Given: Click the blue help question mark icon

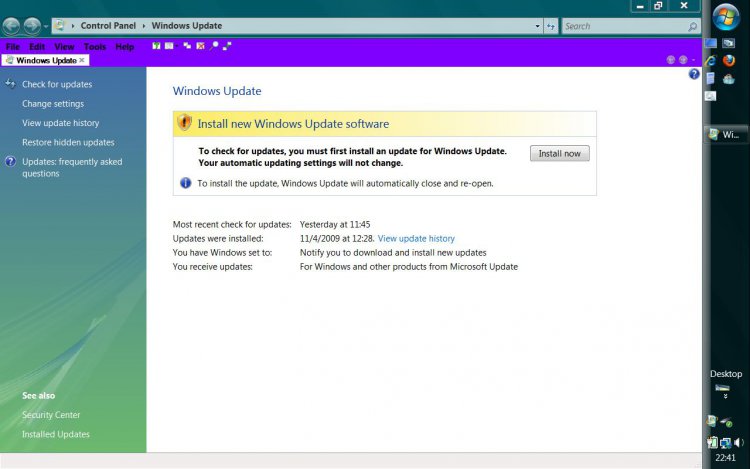Looking at the screenshot, I should [694, 74].
